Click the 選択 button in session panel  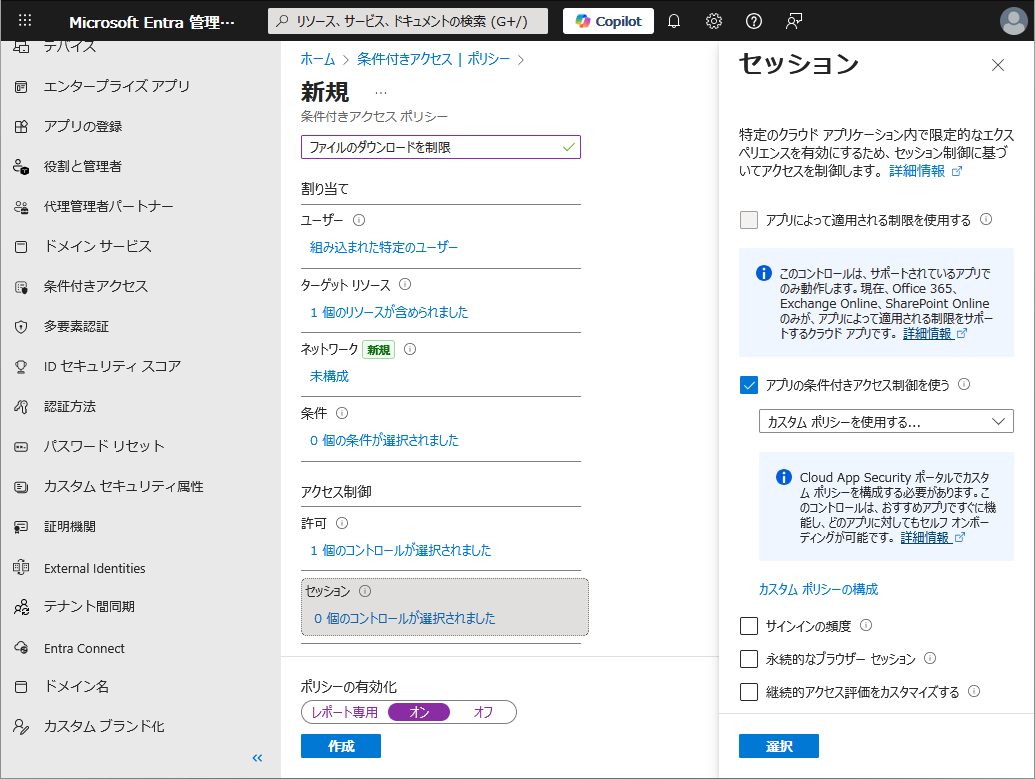tap(779, 746)
